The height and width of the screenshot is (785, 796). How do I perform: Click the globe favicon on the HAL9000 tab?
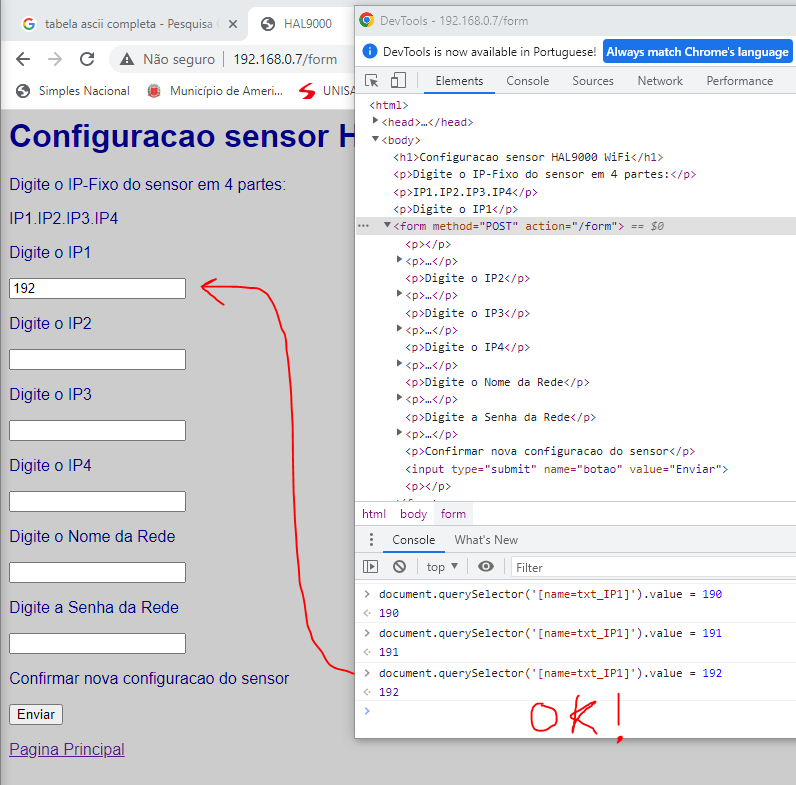click(x=268, y=24)
